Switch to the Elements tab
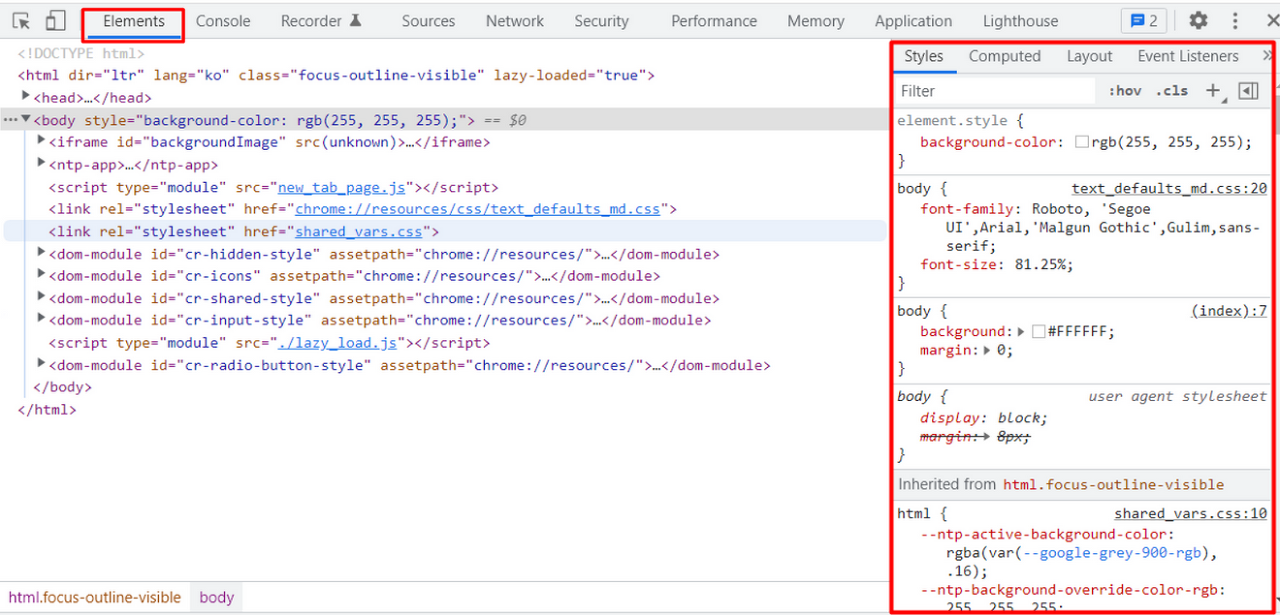The height and width of the screenshot is (615, 1280). point(133,21)
